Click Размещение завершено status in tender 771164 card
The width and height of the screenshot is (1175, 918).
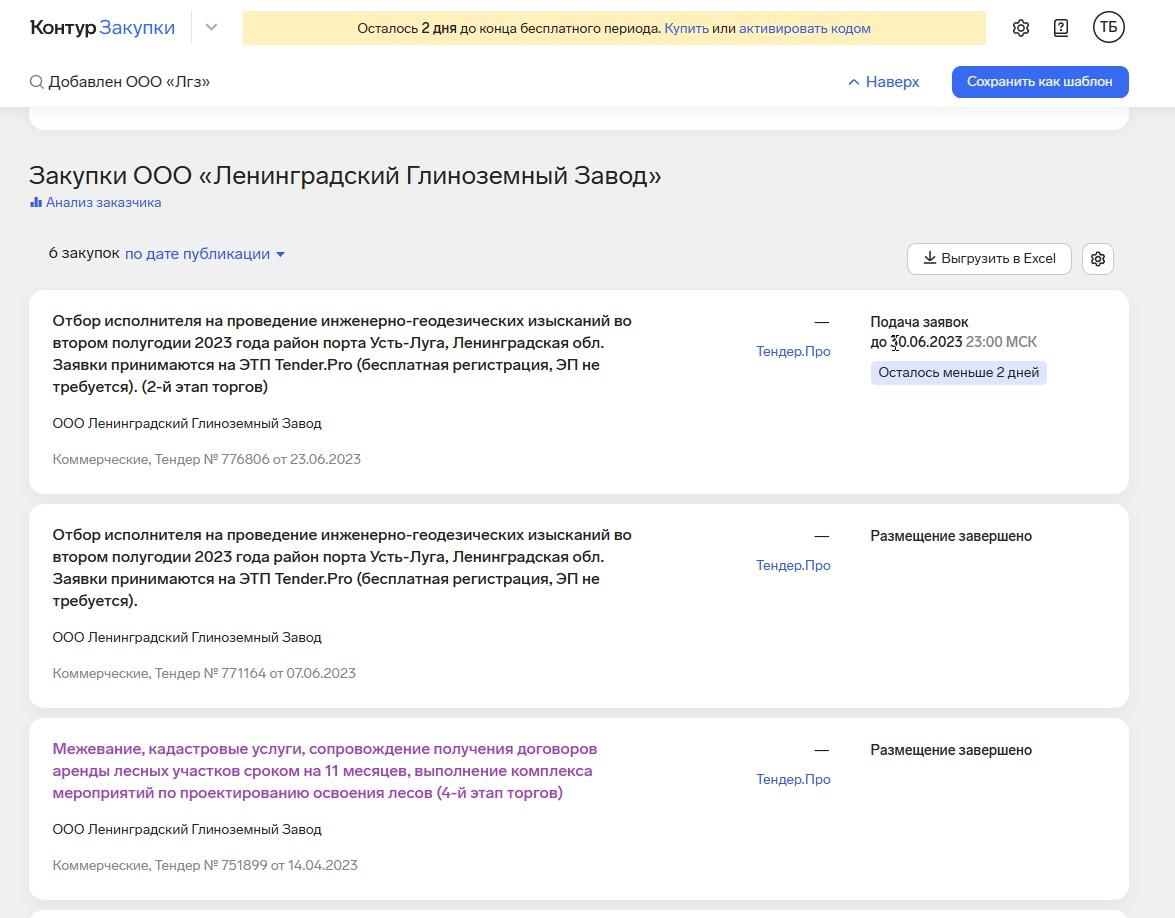(951, 536)
